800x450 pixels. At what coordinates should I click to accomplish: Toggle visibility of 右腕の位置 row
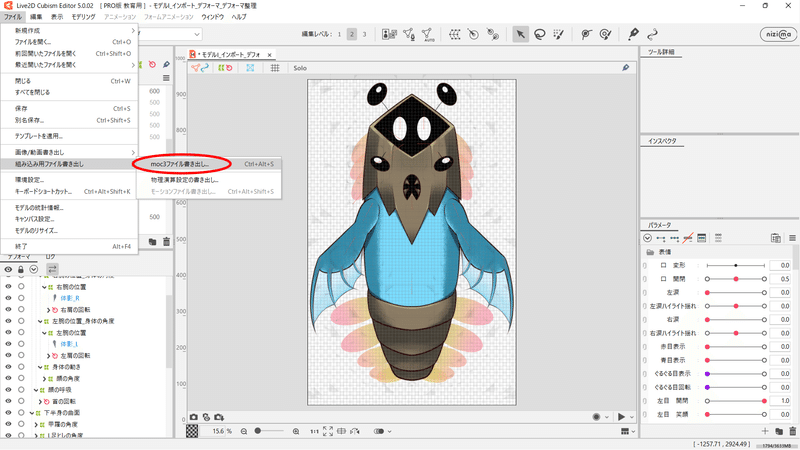click(8, 287)
